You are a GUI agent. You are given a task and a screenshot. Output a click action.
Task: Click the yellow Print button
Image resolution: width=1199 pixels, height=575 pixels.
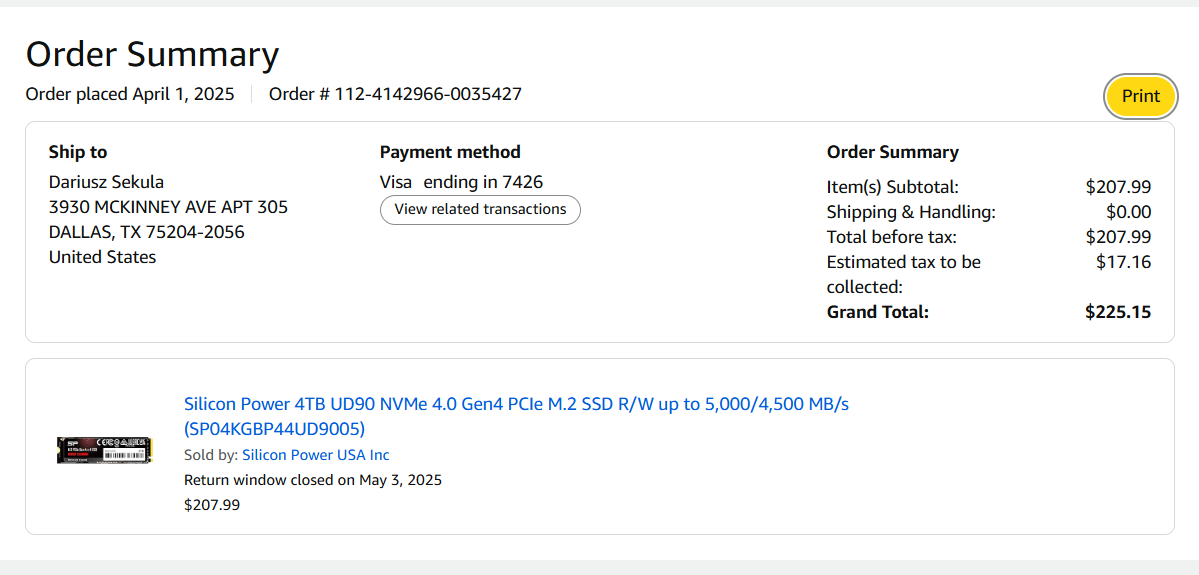coord(1140,96)
